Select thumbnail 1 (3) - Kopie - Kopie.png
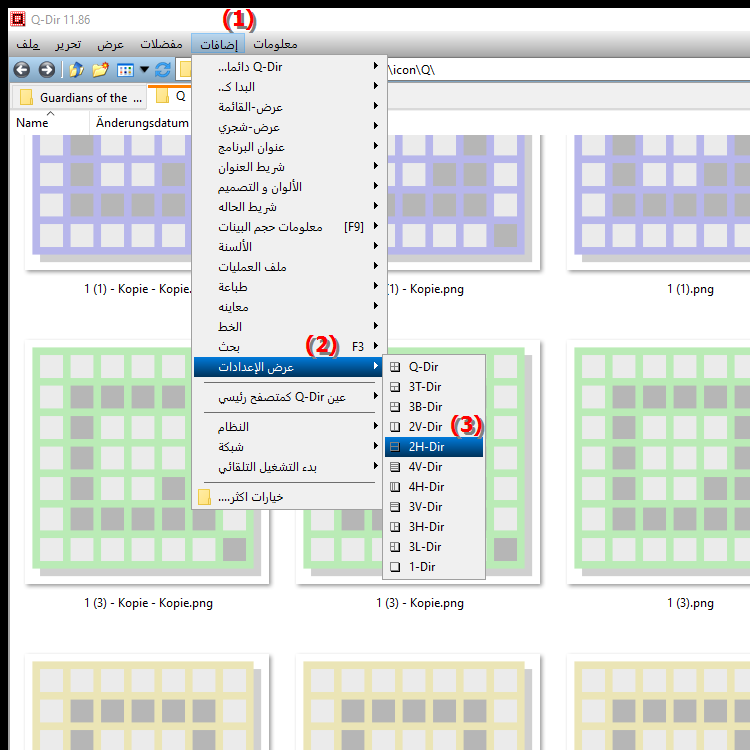The width and height of the screenshot is (750, 750). [147, 462]
